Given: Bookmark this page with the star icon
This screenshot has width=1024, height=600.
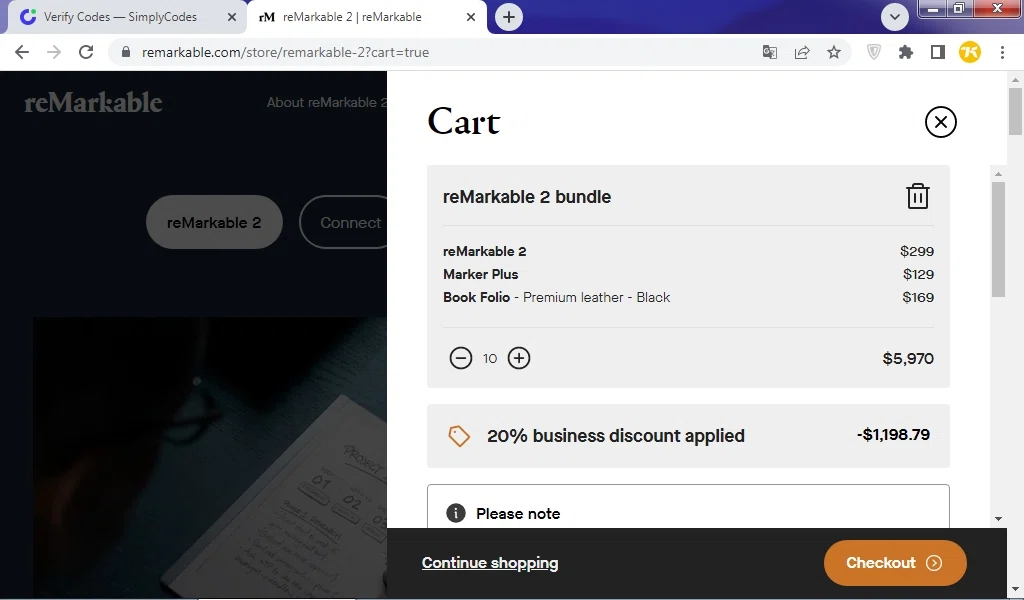Looking at the screenshot, I should pyautogui.click(x=834, y=52).
